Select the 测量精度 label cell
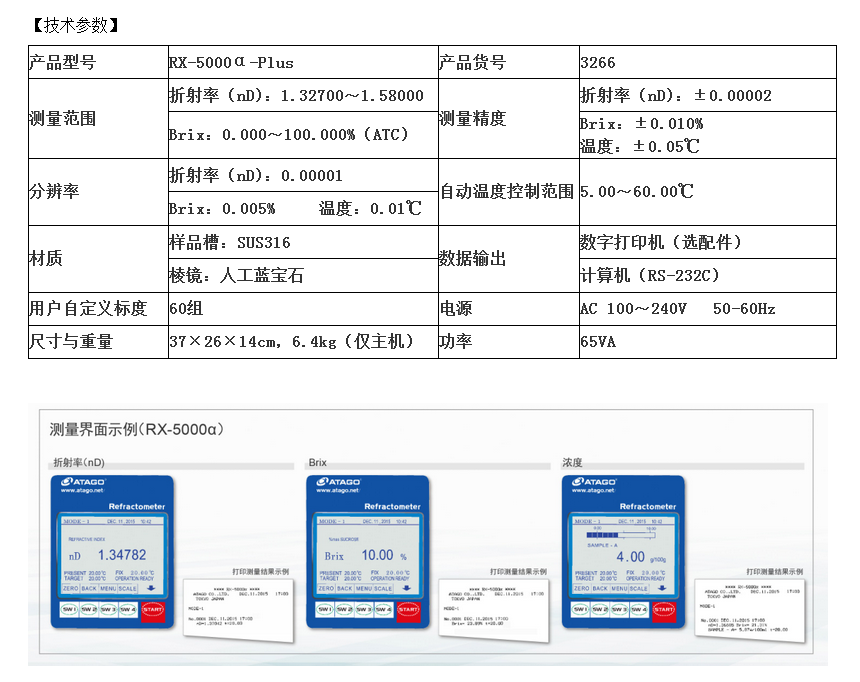This screenshot has height=682, width=860. click(508, 119)
